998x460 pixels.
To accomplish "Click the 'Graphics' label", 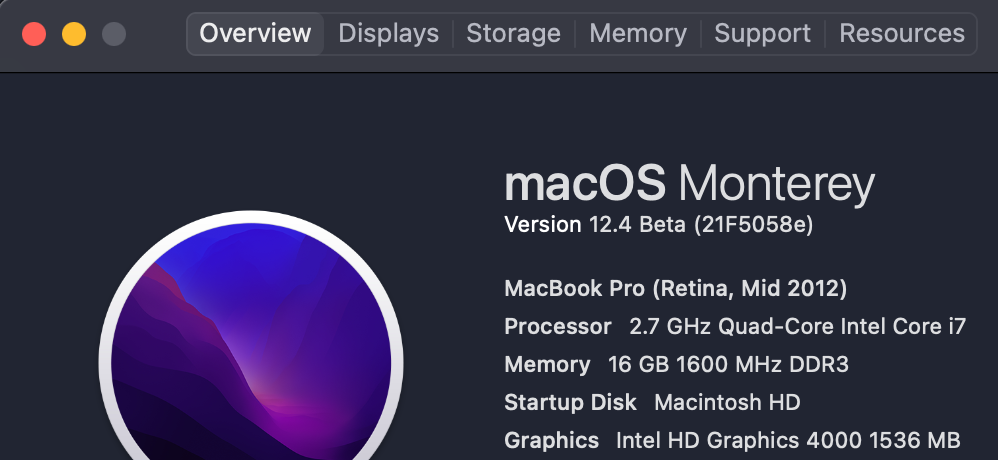I will [x=551, y=440].
